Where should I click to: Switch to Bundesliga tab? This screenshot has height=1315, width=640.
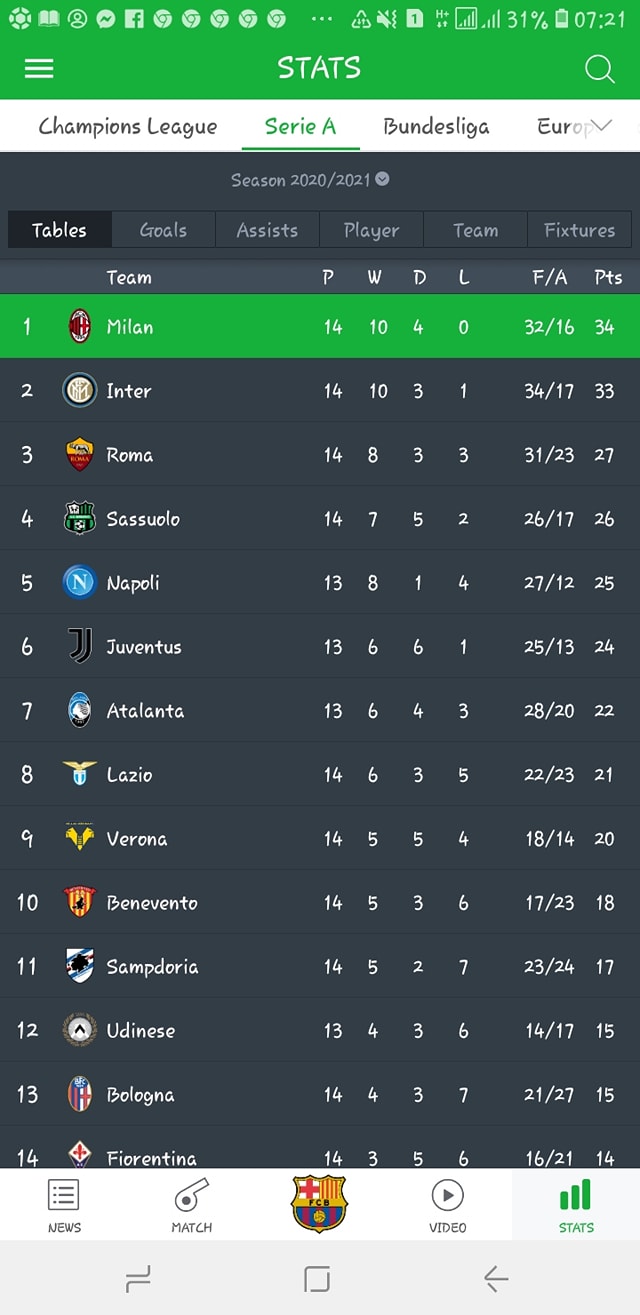[436, 126]
